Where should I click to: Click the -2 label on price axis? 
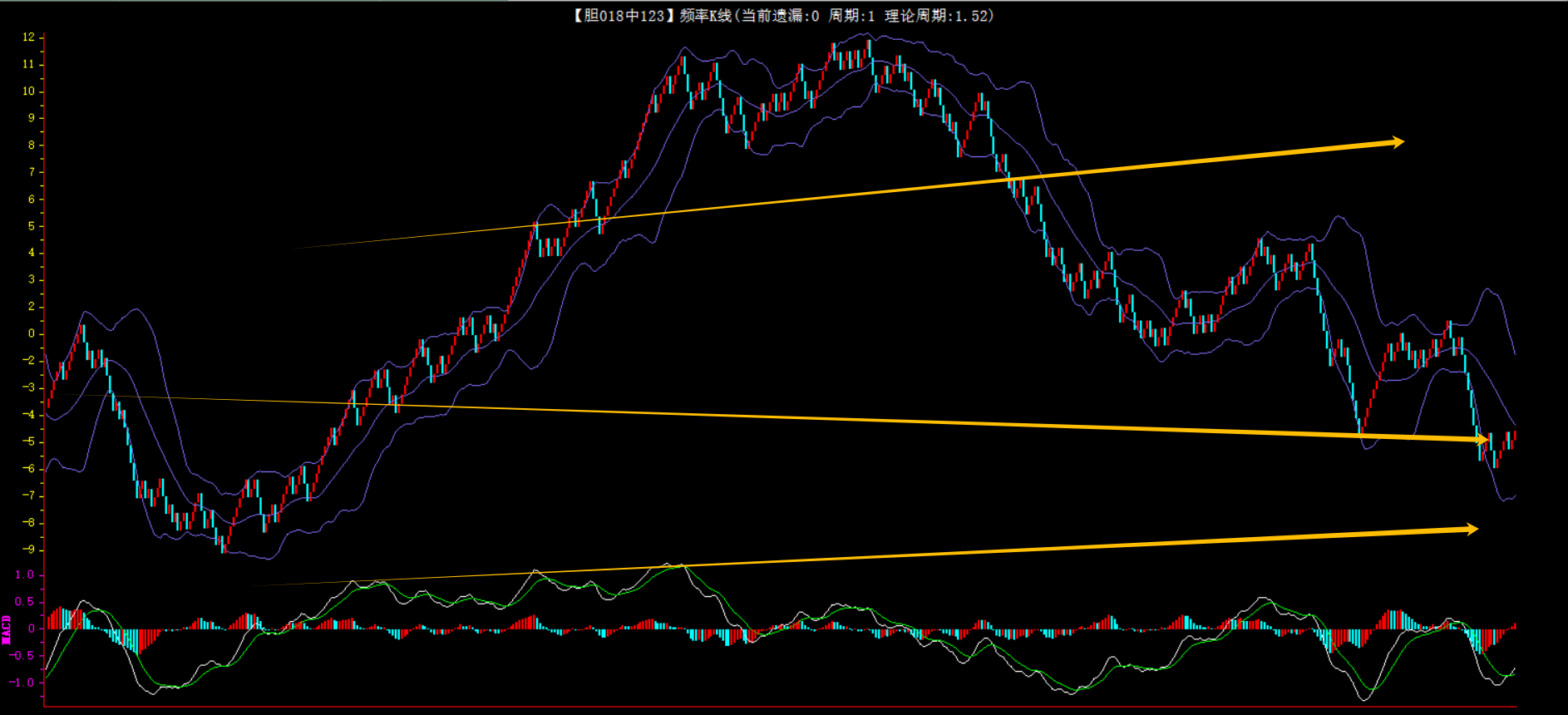(29, 361)
